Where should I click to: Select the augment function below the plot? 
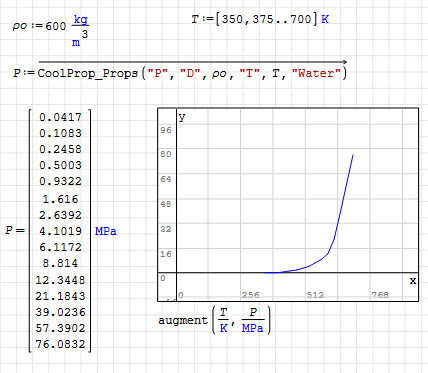coord(183,320)
